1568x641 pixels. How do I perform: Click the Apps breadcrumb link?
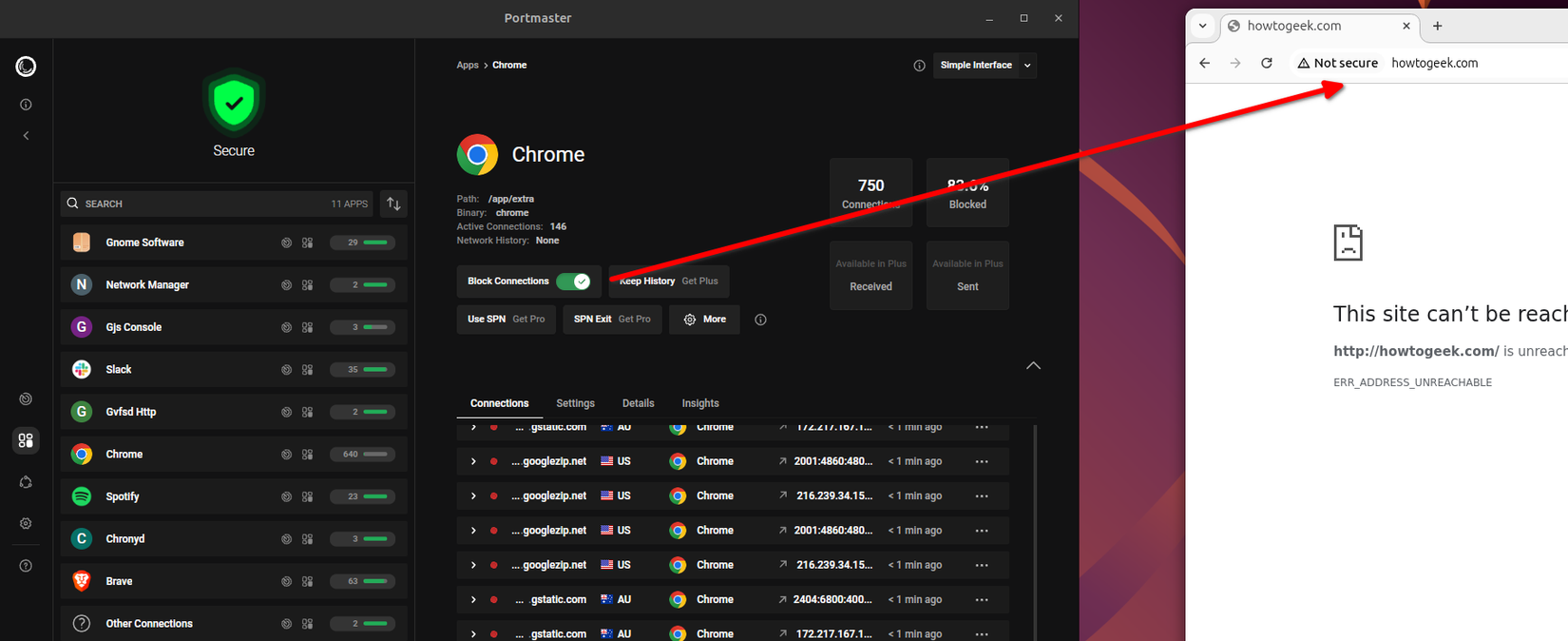468,66
